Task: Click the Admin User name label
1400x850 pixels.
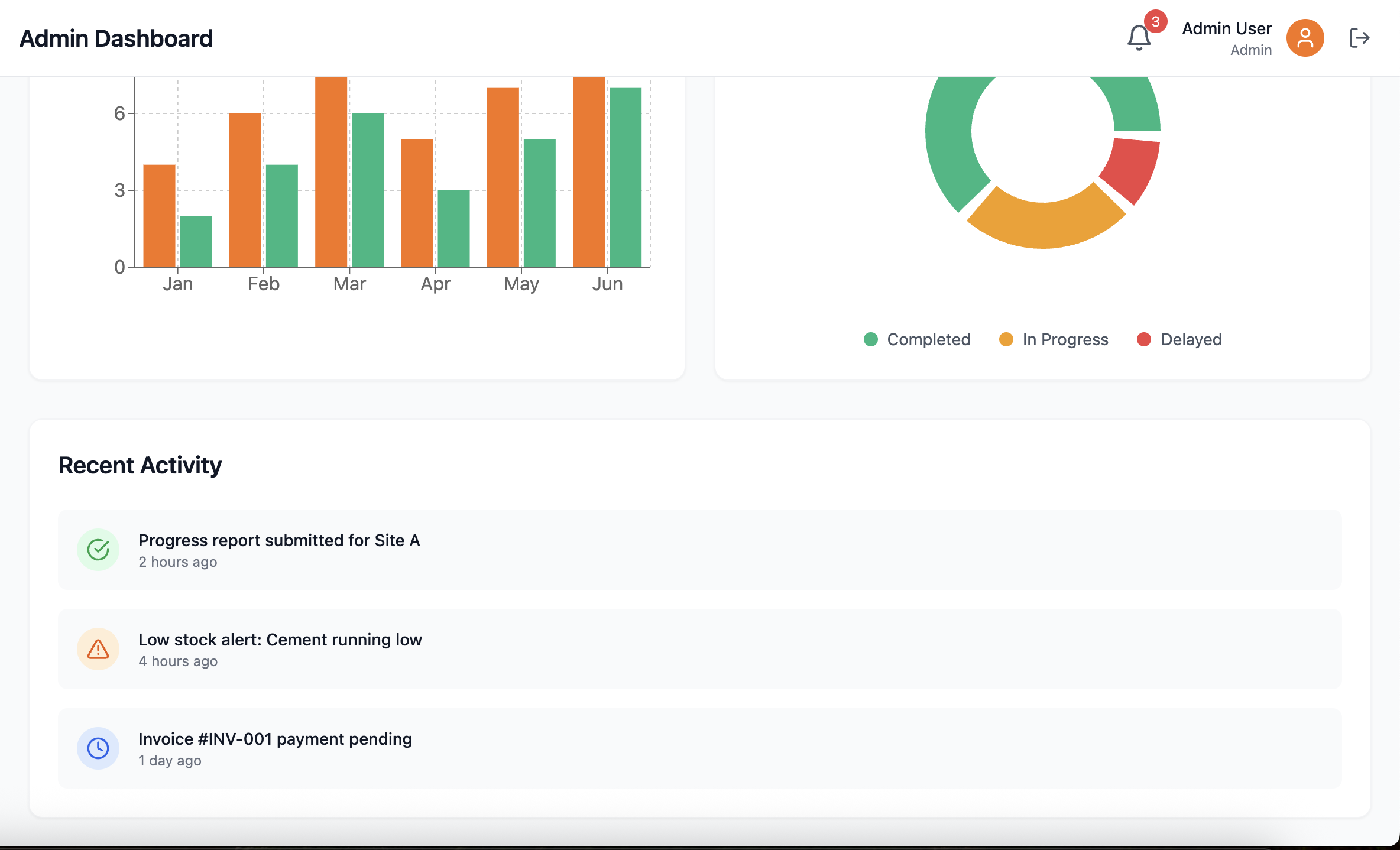Action: [x=1226, y=28]
